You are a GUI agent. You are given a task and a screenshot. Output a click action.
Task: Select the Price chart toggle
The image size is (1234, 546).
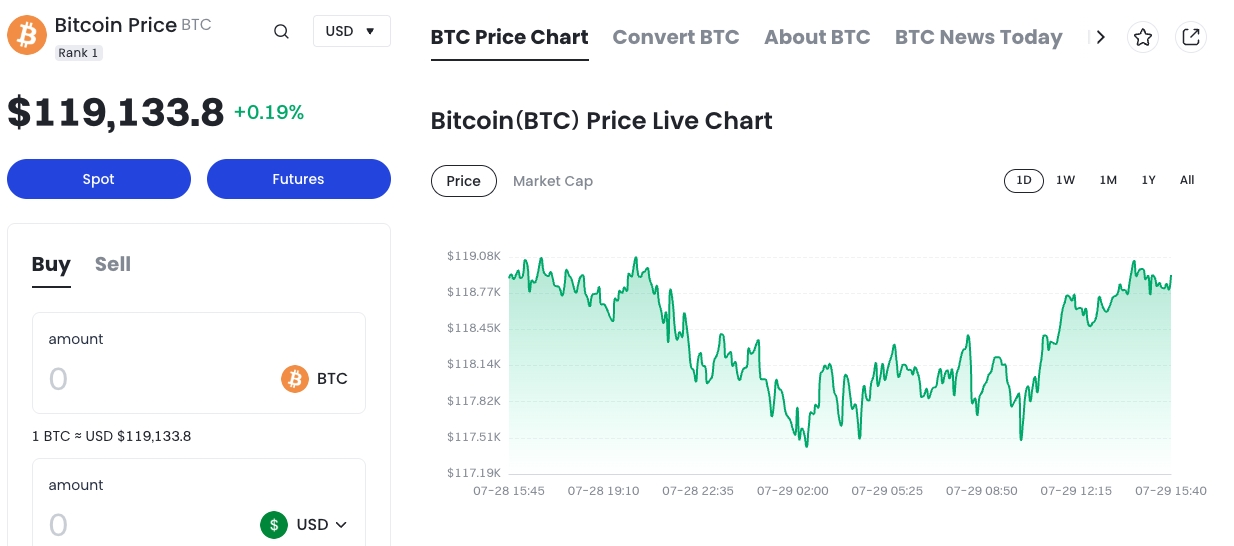463,181
